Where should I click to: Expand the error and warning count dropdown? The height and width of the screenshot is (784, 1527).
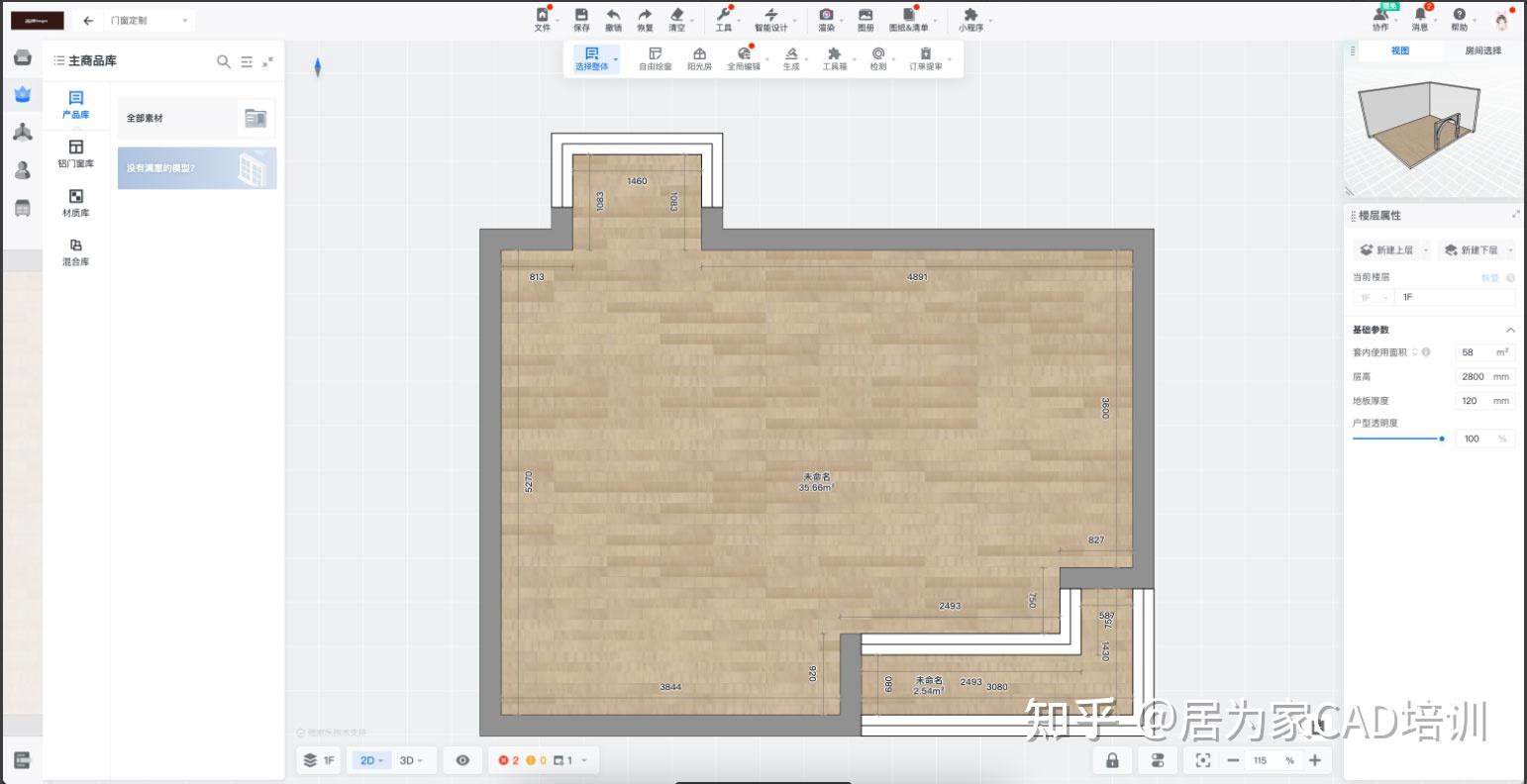click(x=584, y=760)
